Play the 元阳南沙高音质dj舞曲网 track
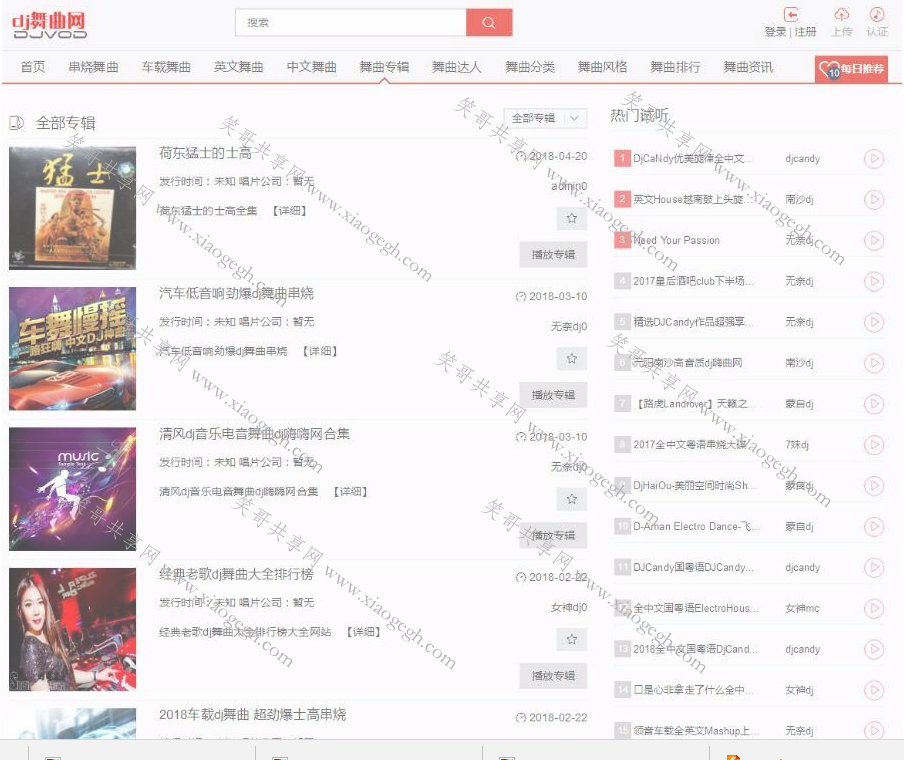Viewport: 904px width, 760px height. tap(874, 363)
